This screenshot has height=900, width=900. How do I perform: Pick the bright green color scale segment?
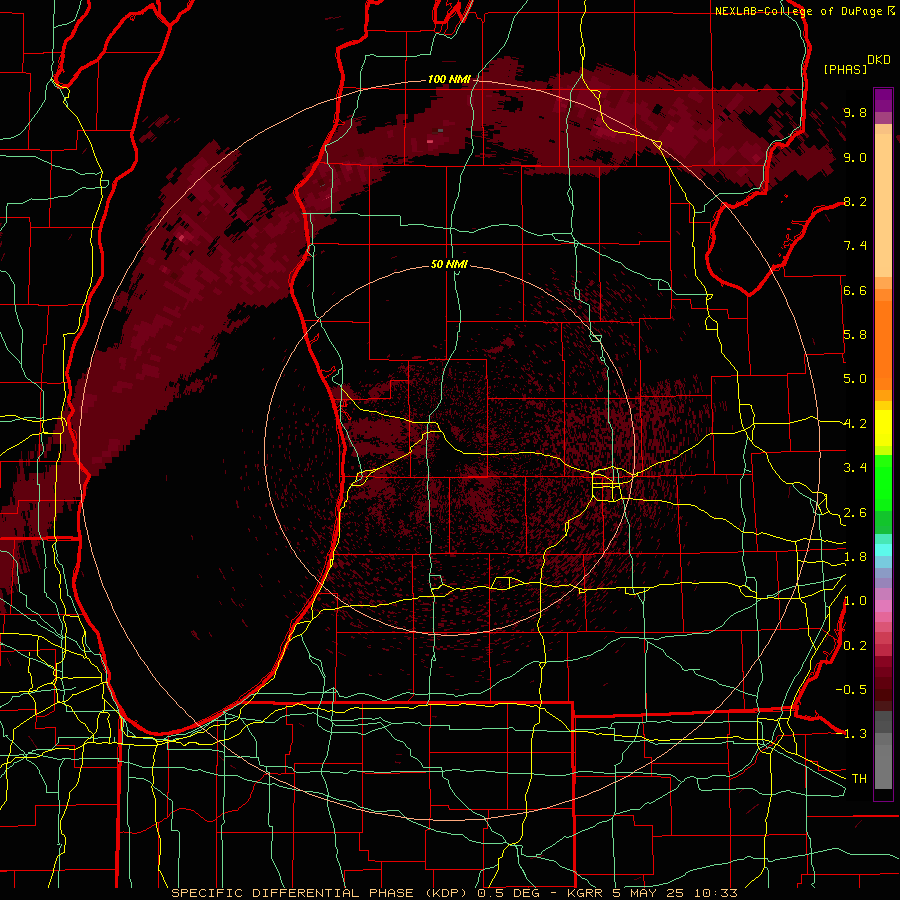tap(883, 483)
